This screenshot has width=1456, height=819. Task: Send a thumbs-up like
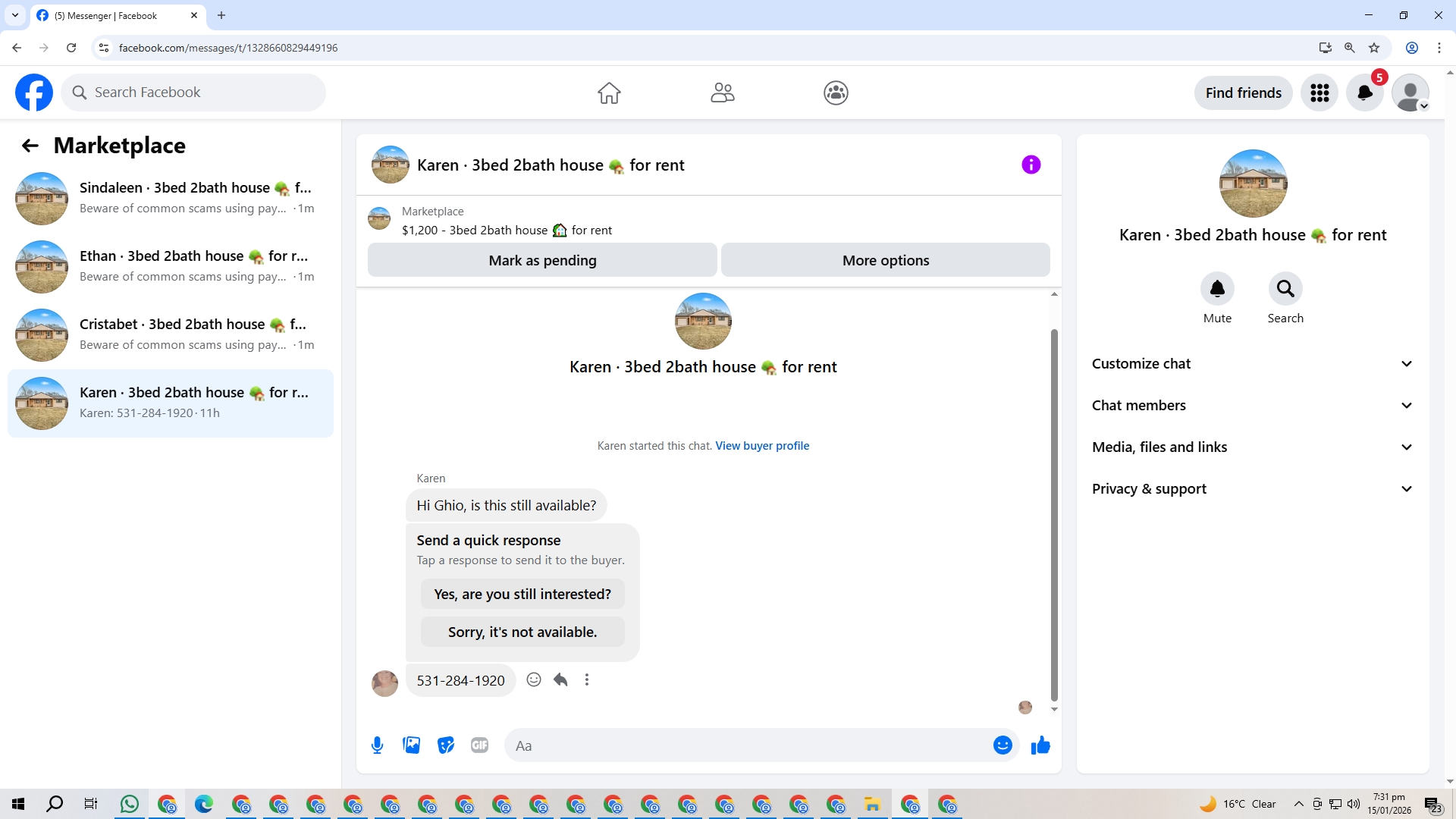tap(1040, 745)
